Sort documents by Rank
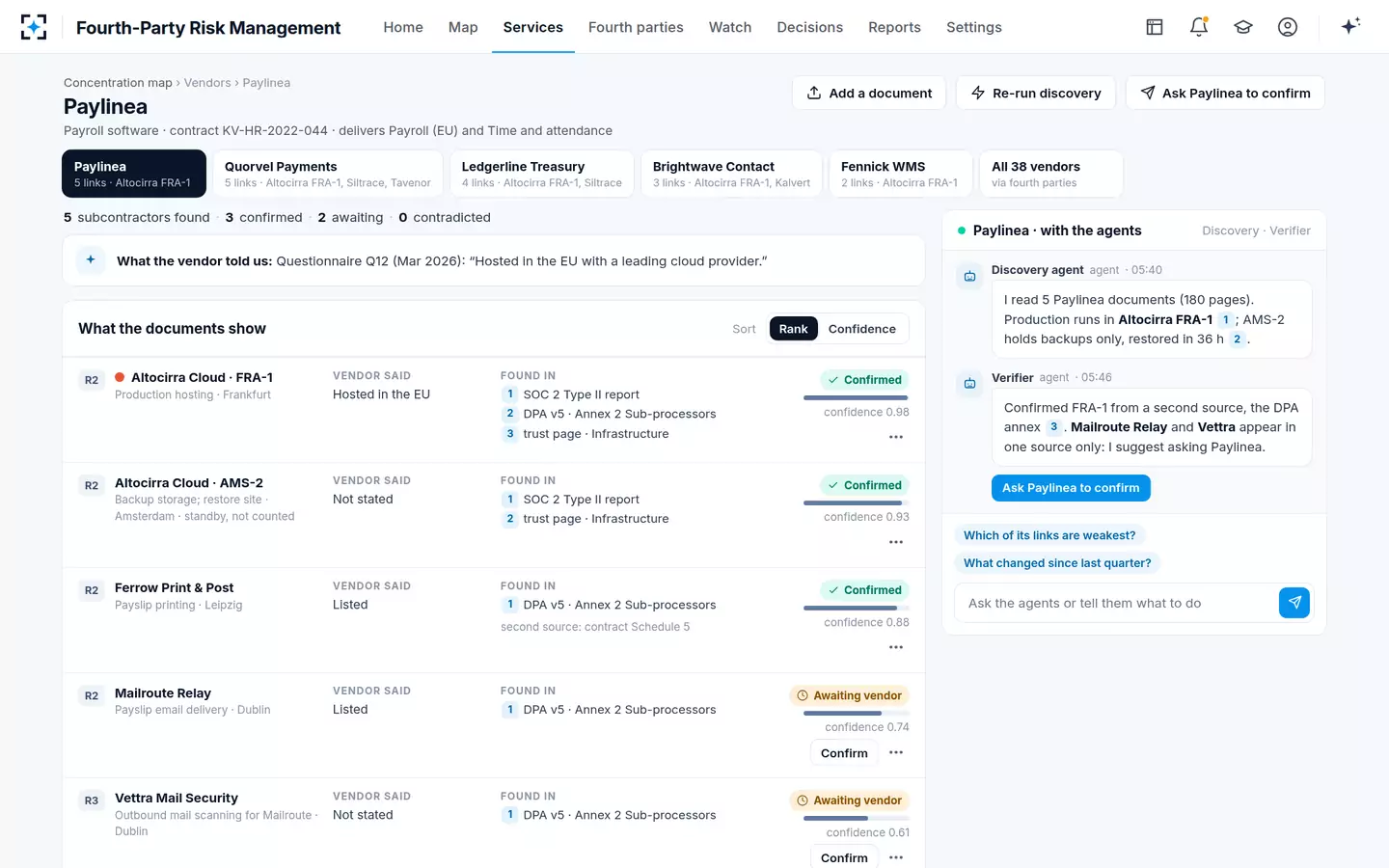 793,329
